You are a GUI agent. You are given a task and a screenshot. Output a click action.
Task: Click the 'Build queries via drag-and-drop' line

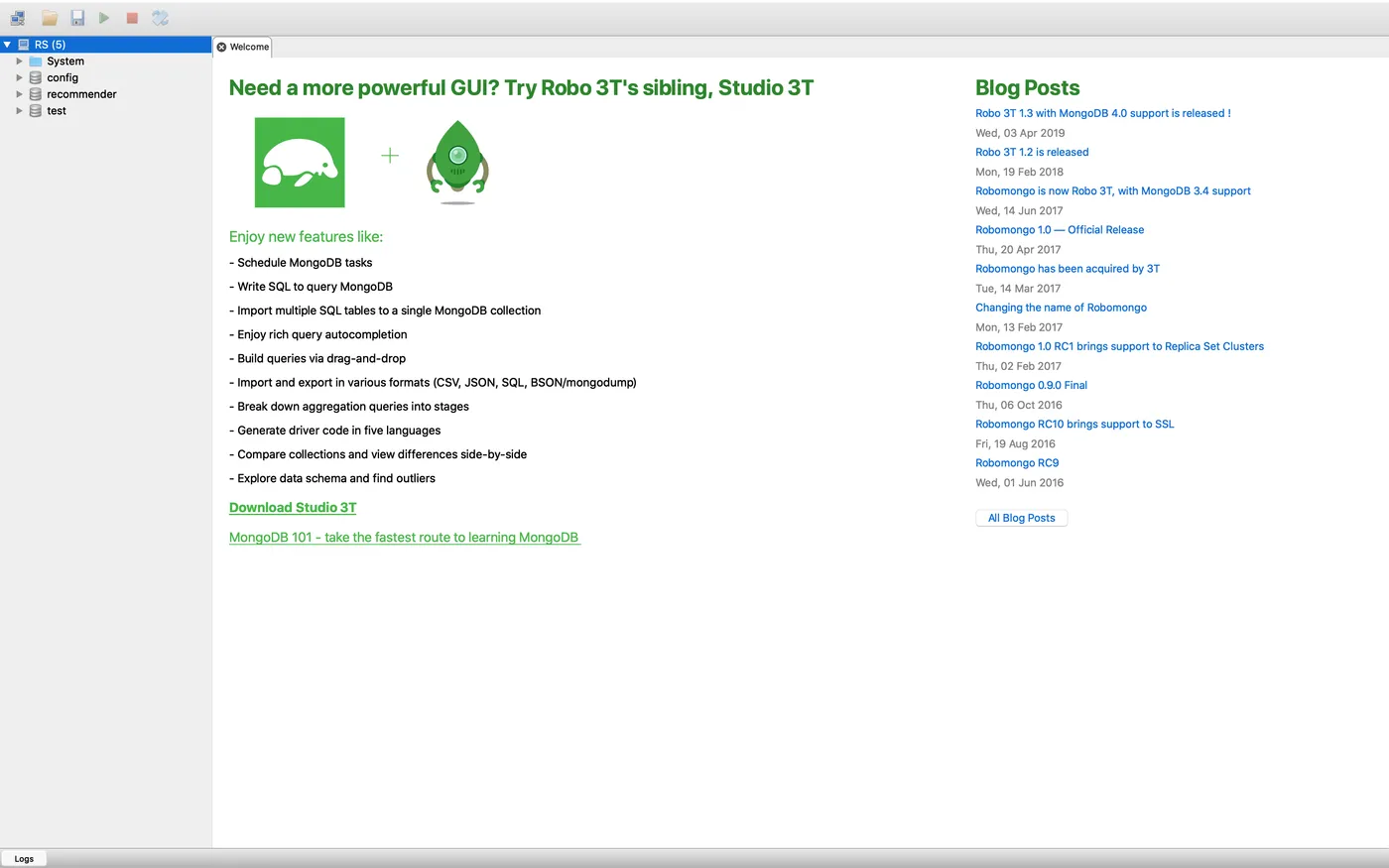[317, 358]
